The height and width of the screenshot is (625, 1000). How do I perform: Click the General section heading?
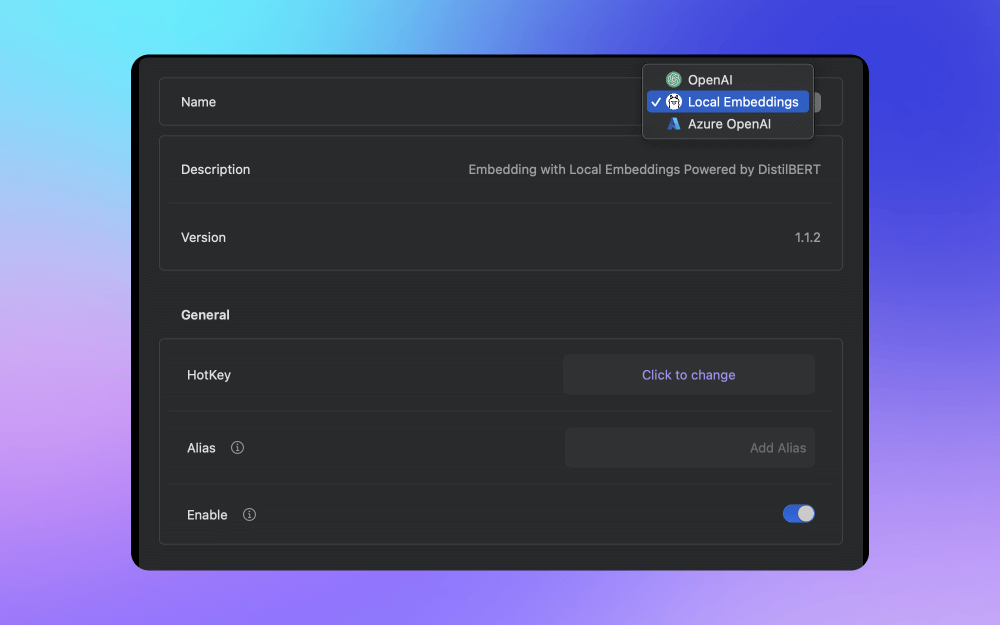pyautogui.click(x=205, y=315)
